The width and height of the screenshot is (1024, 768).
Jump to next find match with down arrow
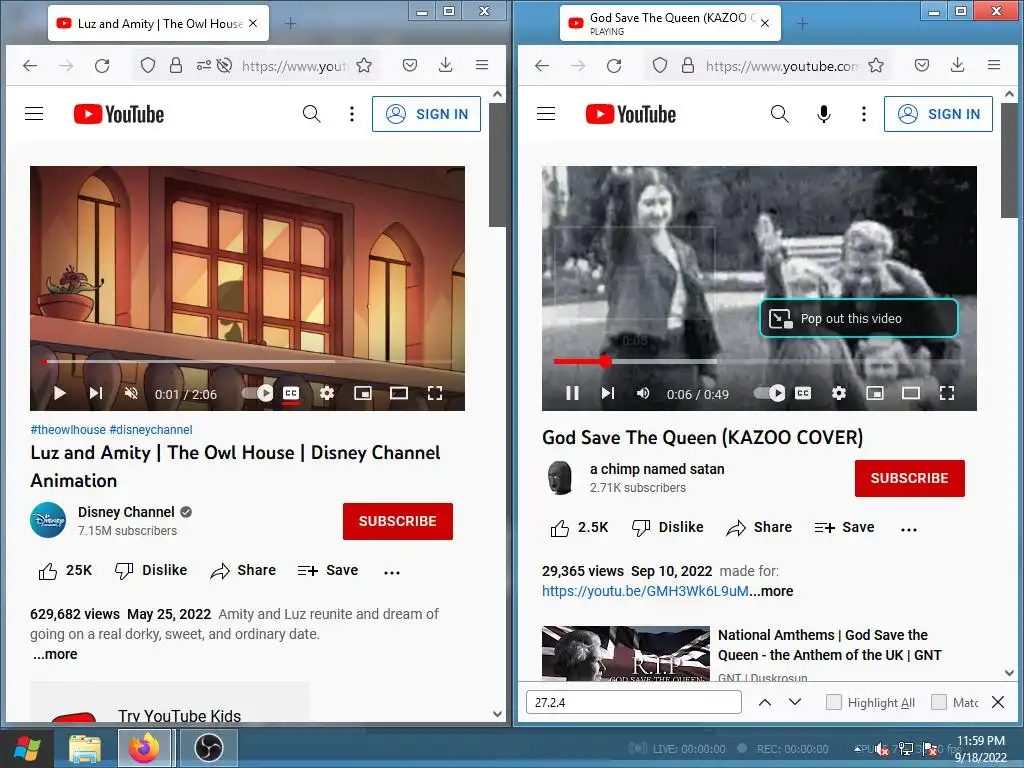pyautogui.click(x=795, y=702)
